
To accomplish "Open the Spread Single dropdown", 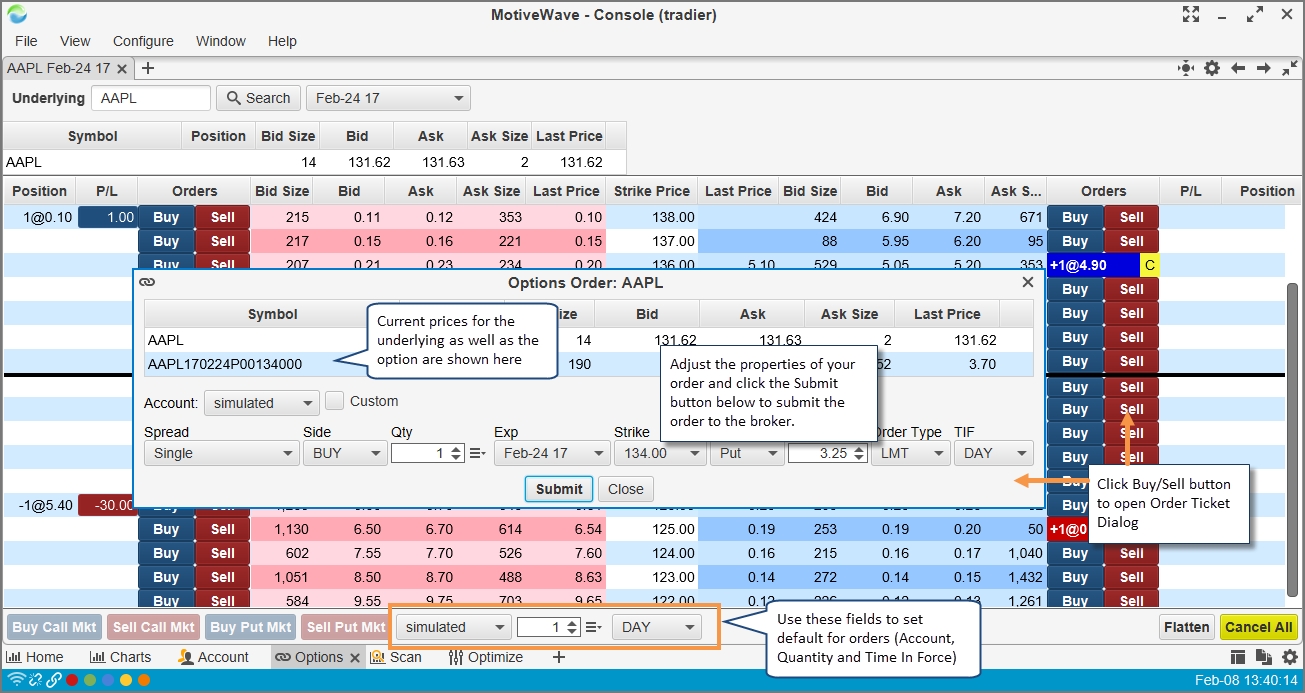I will 221,453.
